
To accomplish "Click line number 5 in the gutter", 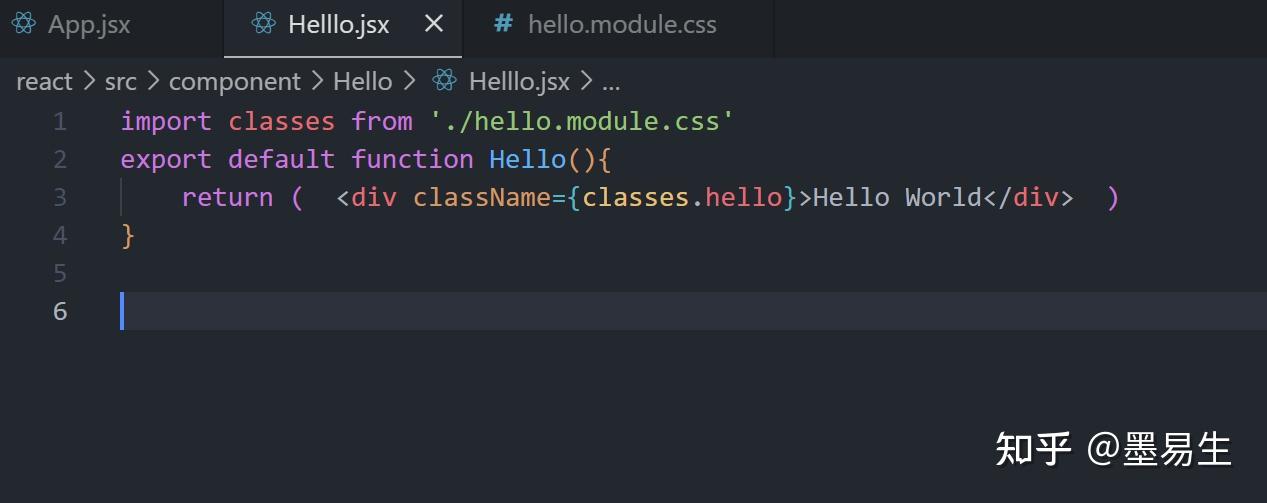I will (60, 273).
